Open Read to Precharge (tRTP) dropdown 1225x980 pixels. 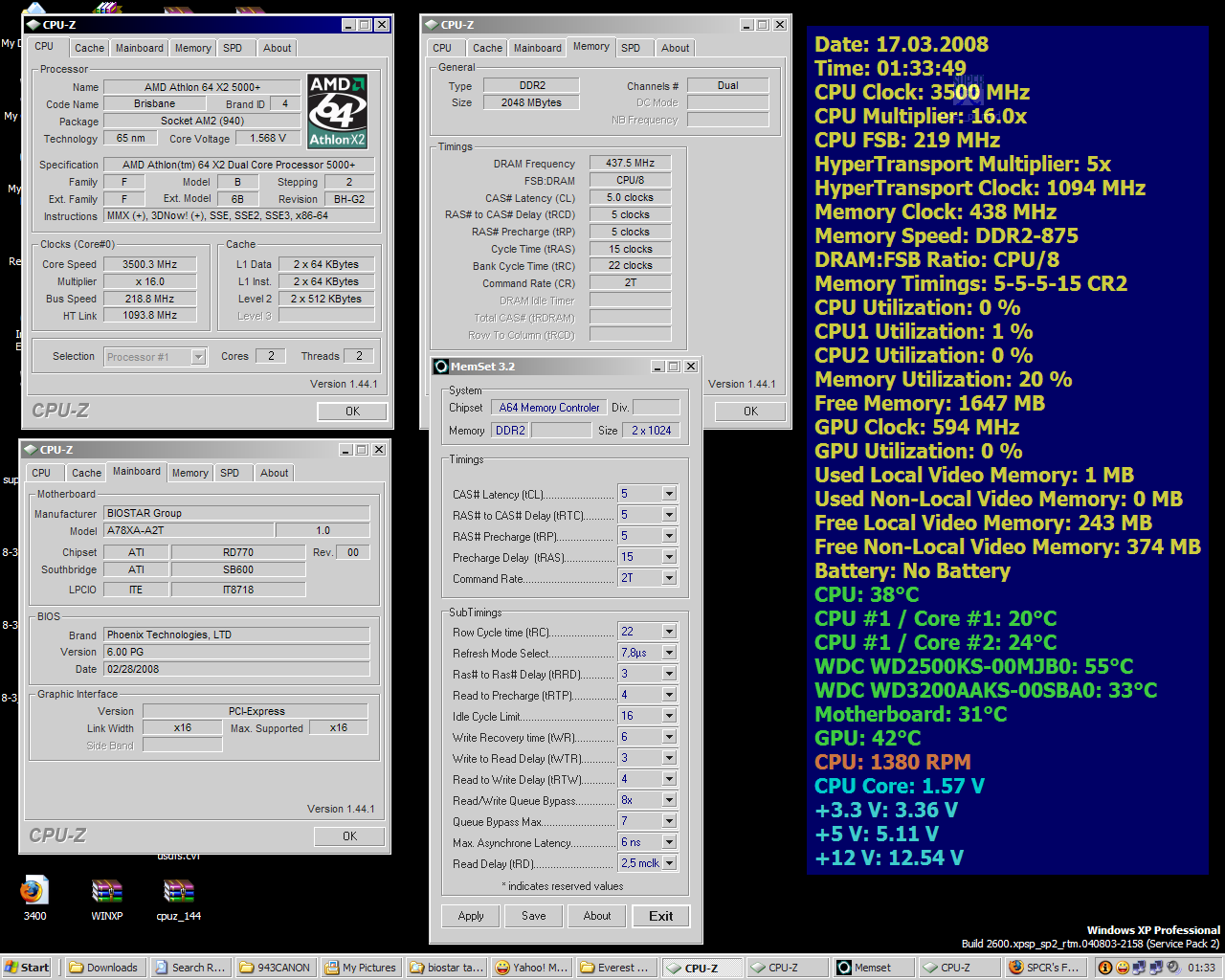pos(669,695)
